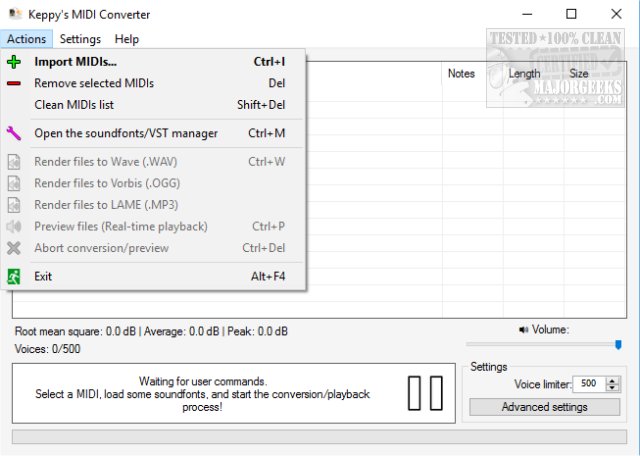Viewport: 640px width, 456px height.
Task: Click the Keppy's MIDI Converter title bar icon
Action: [x=15, y=14]
